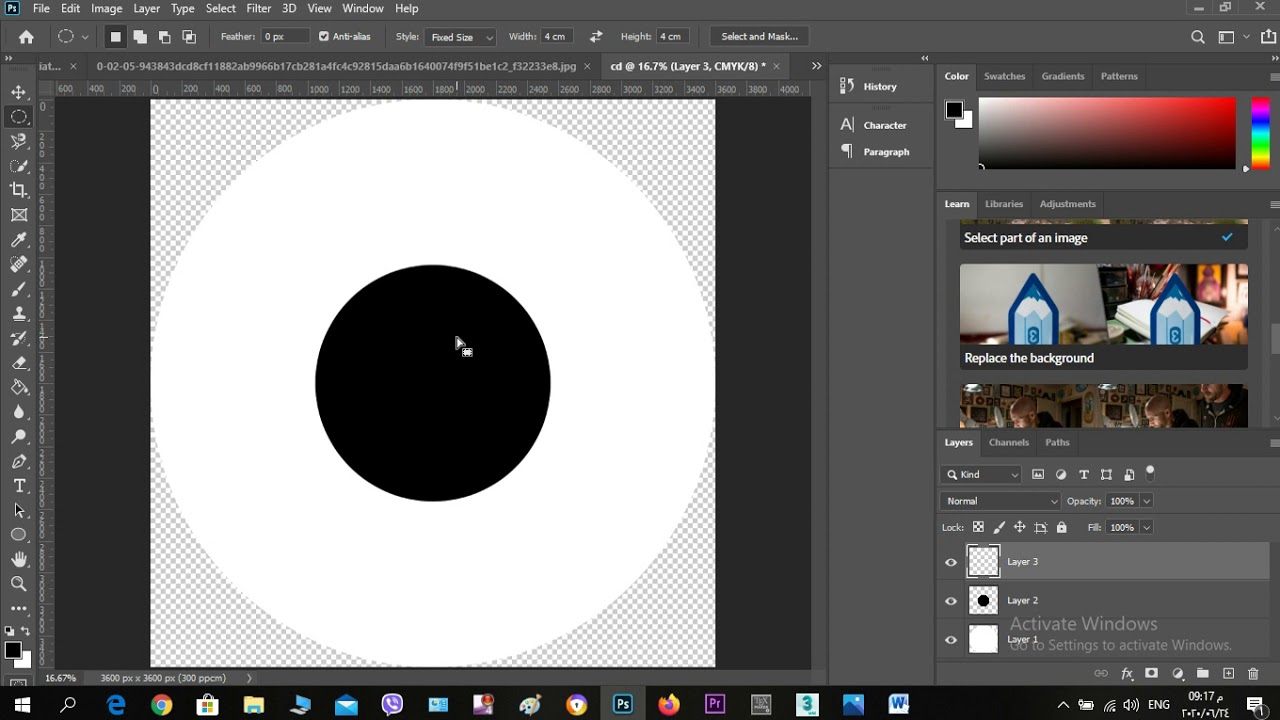Select the Eraser tool
Viewport: 1280px width, 720px height.
point(19,363)
